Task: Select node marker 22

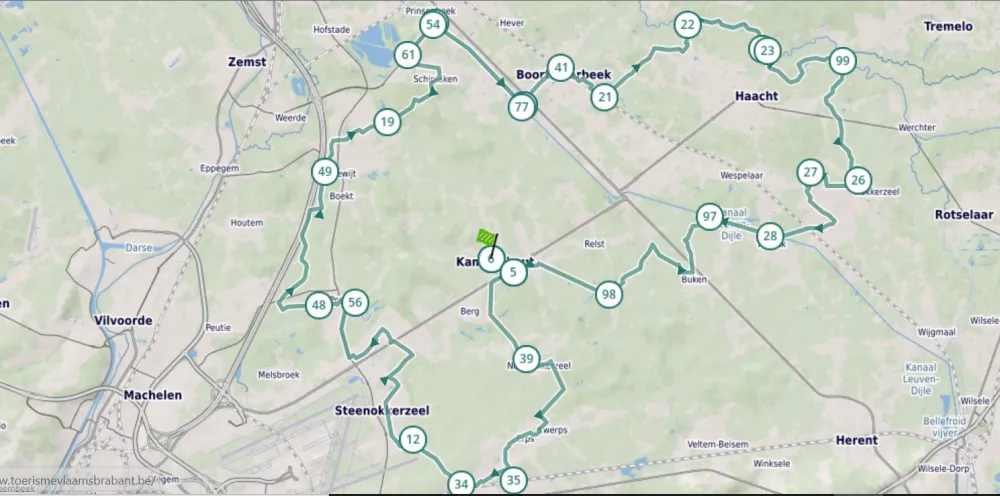Action: (687, 25)
